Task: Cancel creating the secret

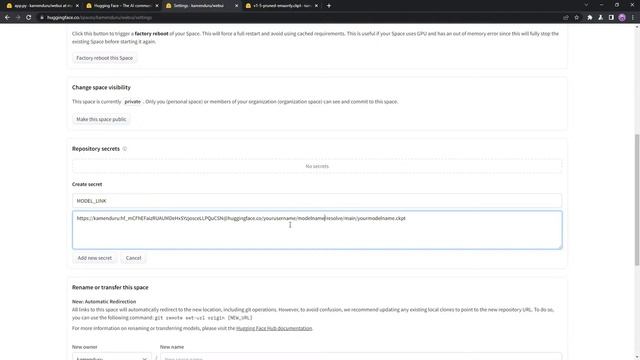Action: pyautogui.click(x=133, y=258)
